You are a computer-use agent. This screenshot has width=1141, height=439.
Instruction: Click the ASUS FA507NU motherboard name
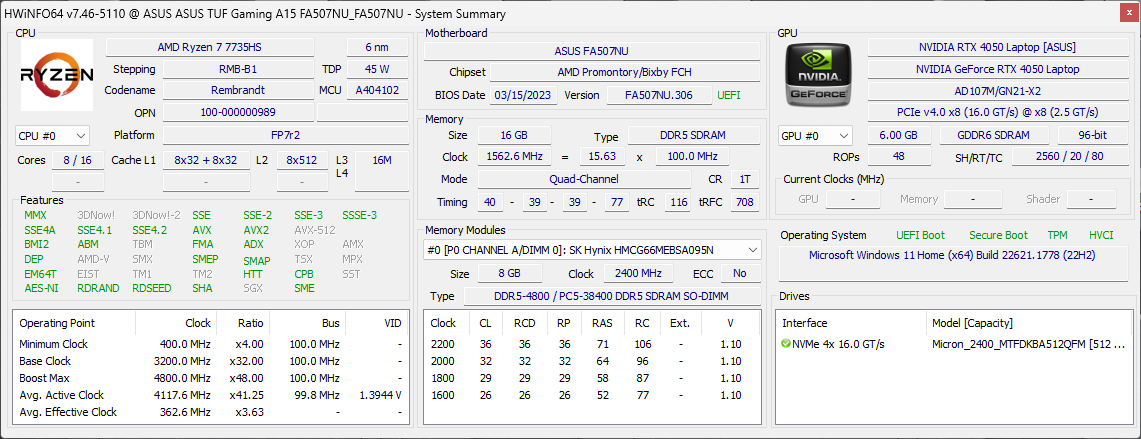pos(592,51)
